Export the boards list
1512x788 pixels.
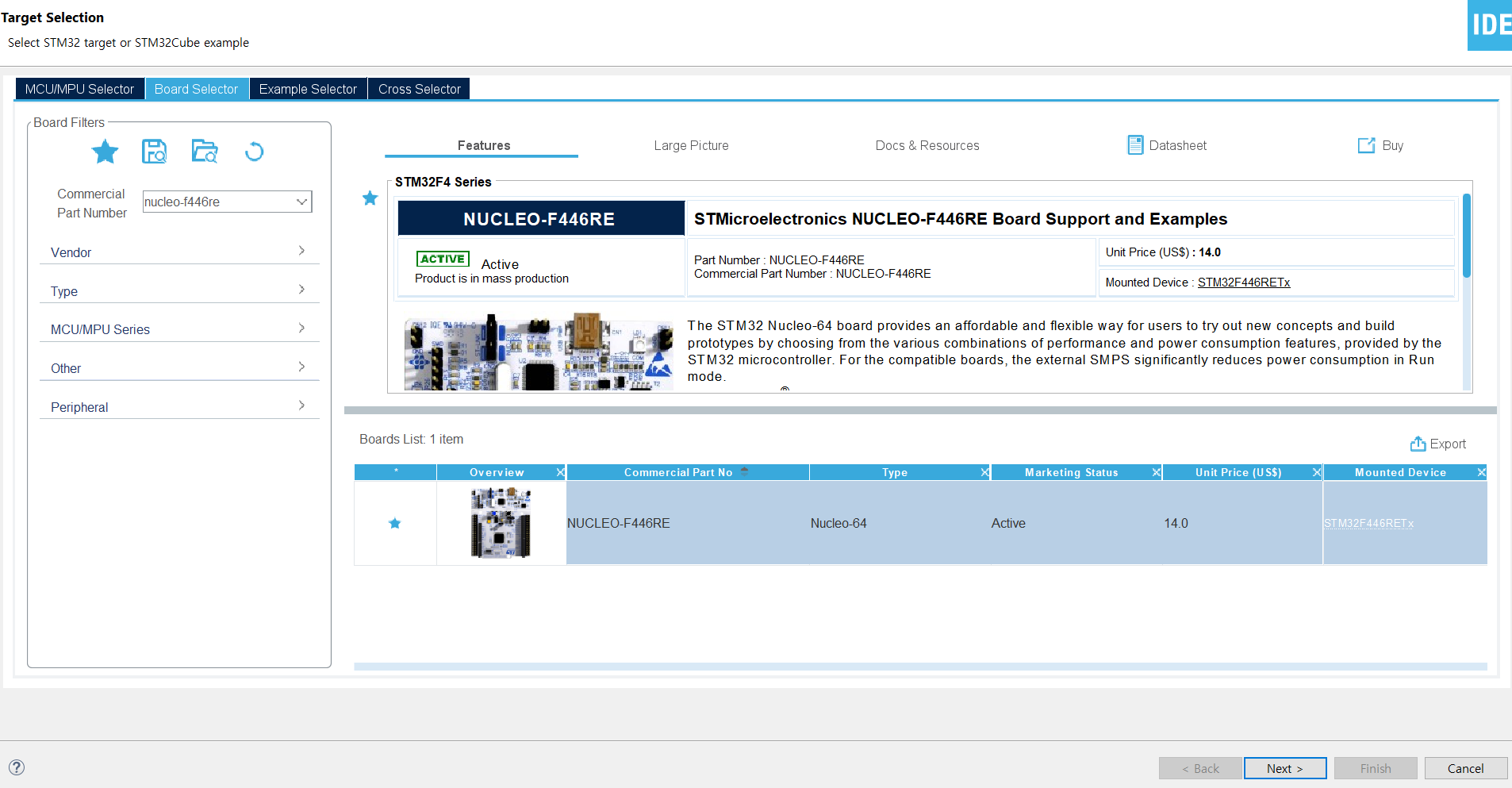pos(1437,444)
